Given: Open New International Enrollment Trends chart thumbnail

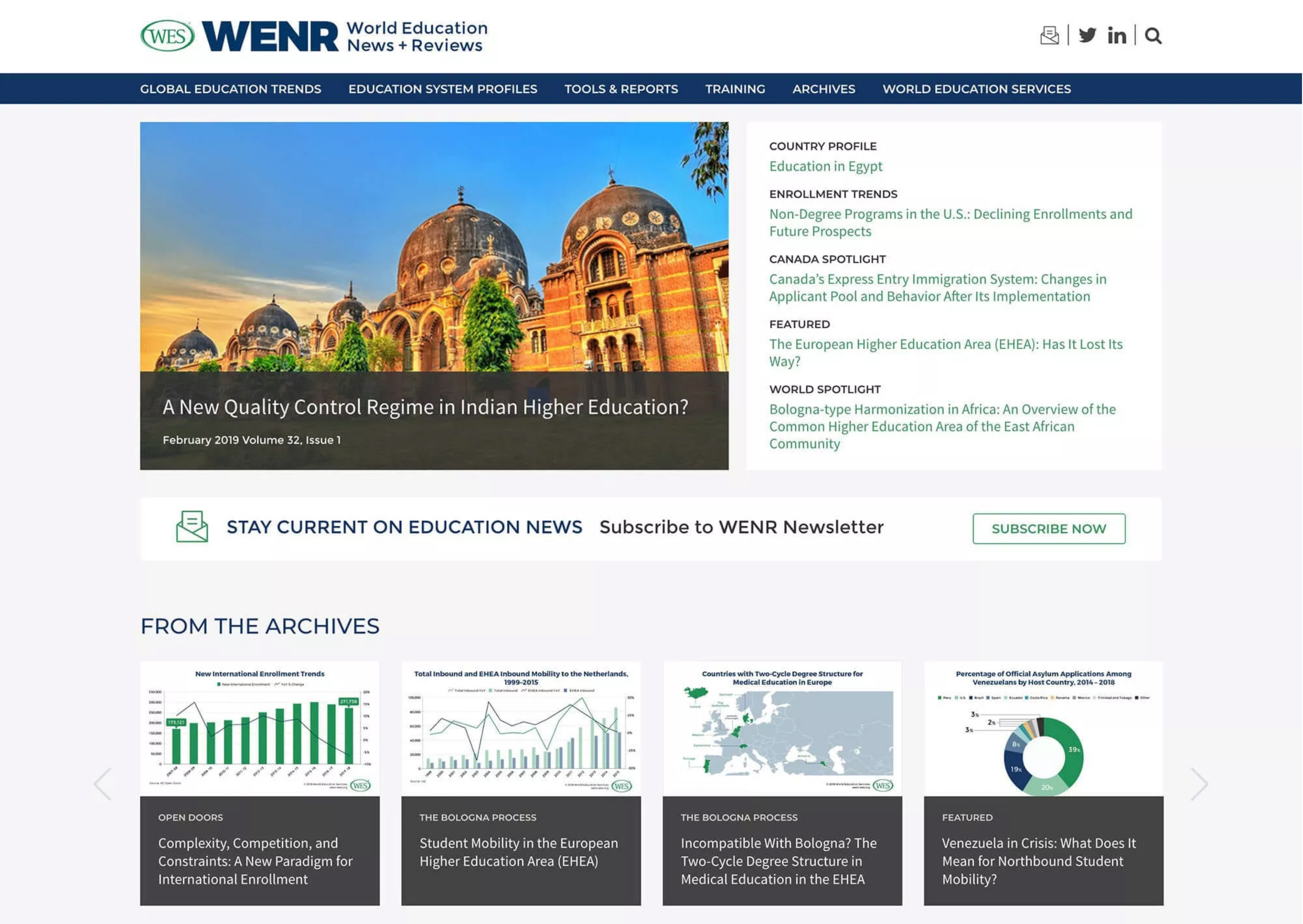Looking at the screenshot, I should click(259, 729).
